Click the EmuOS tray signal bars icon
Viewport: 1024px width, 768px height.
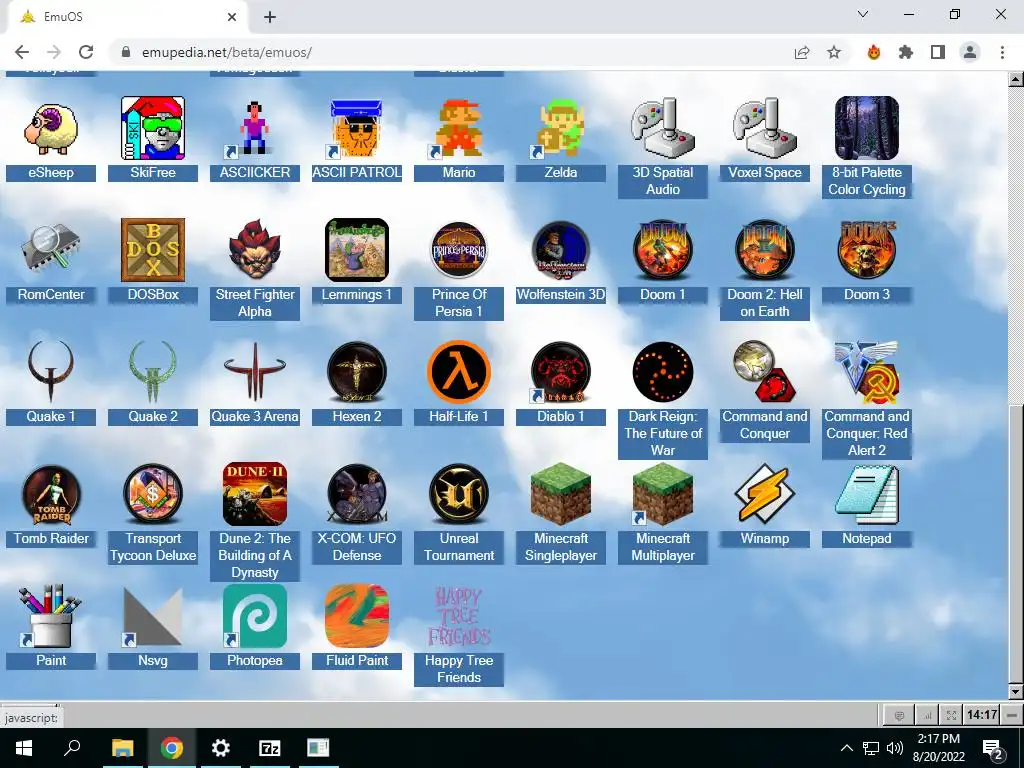click(927, 715)
